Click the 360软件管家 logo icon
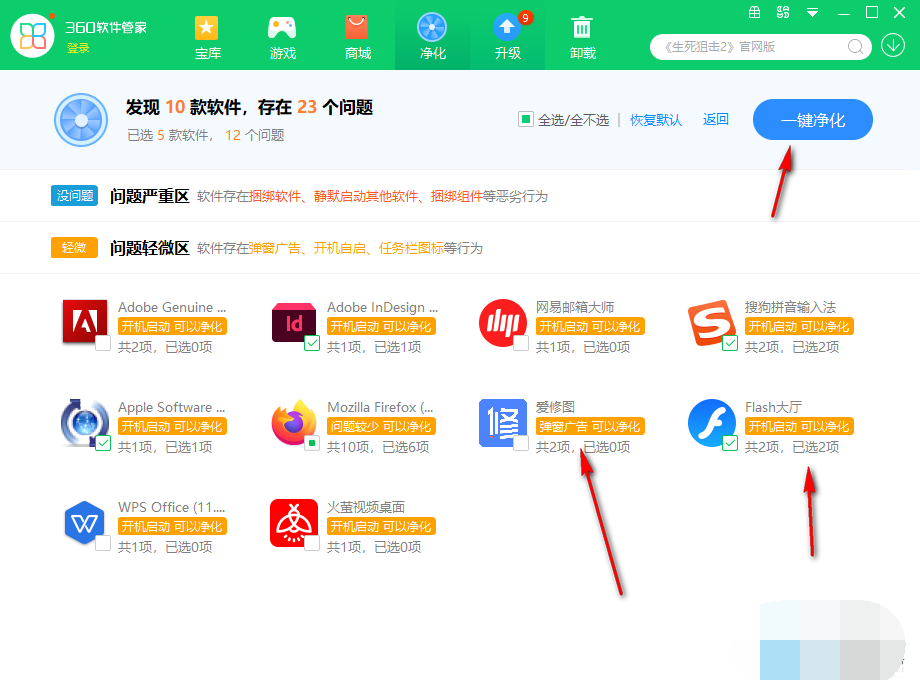Viewport: 920px width, 680px height. (33, 35)
